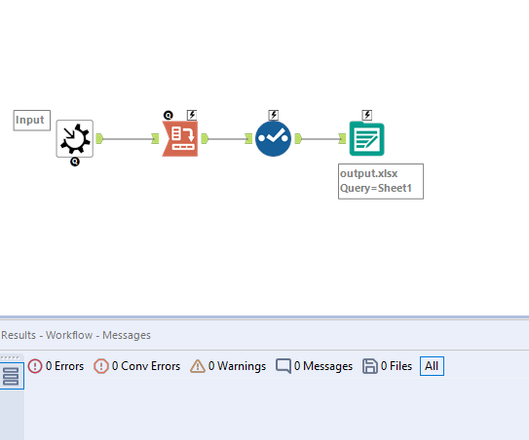The width and height of the screenshot is (529, 440).
Task: Click Output Data input anchor
Action: pyautogui.click(x=342, y=139)
